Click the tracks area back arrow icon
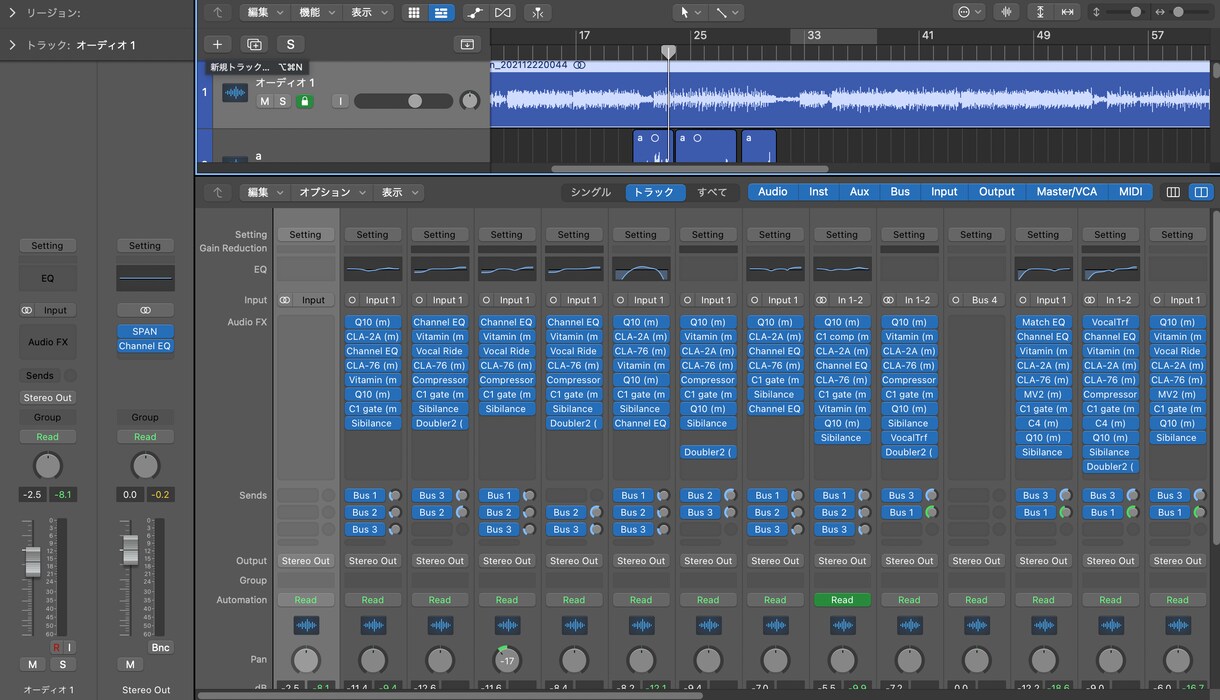Image resolution: width=1220 pixels, height=700 pixels. [217, 12]
